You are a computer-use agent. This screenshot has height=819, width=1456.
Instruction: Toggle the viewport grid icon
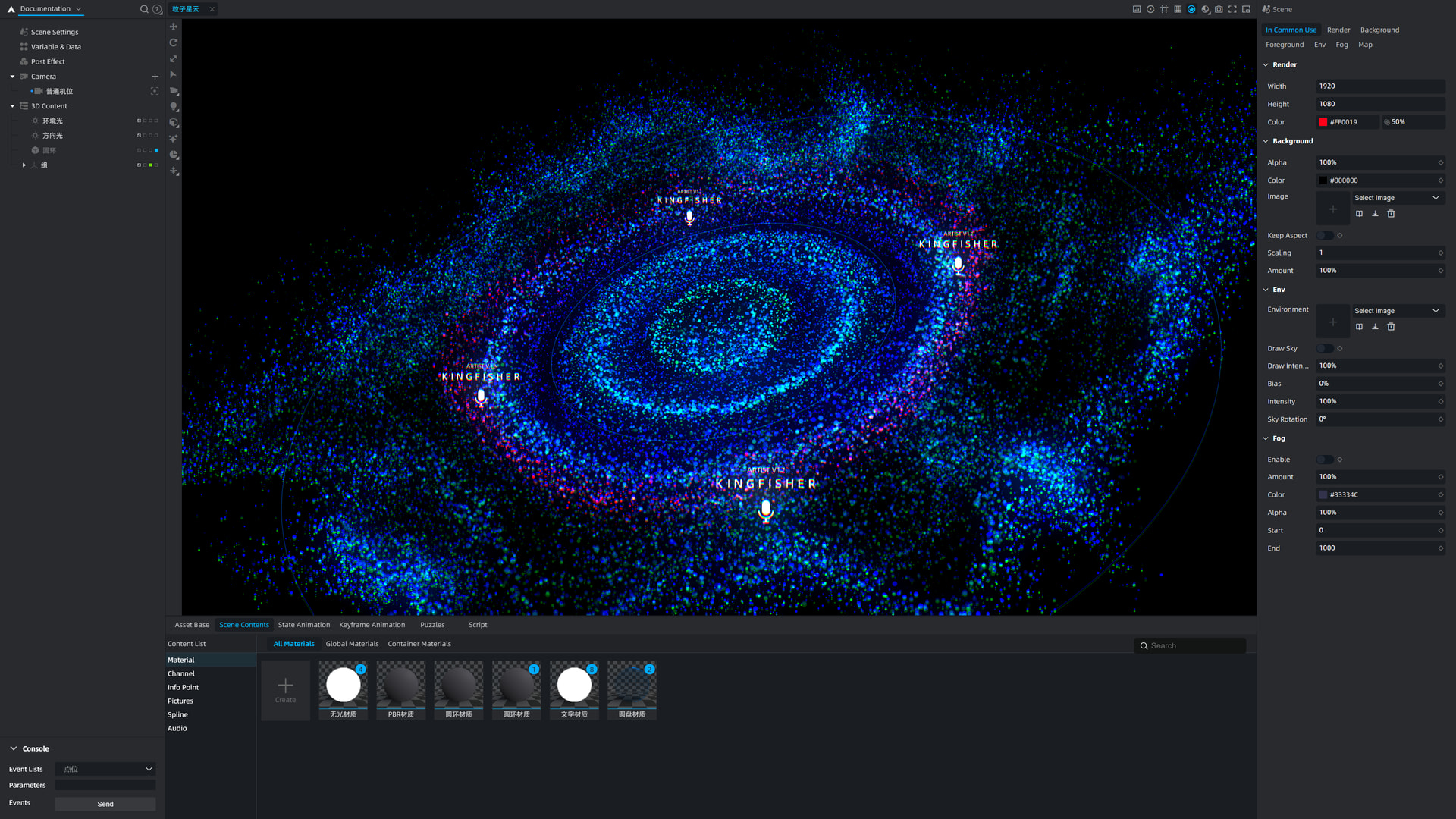(1178, 9)
